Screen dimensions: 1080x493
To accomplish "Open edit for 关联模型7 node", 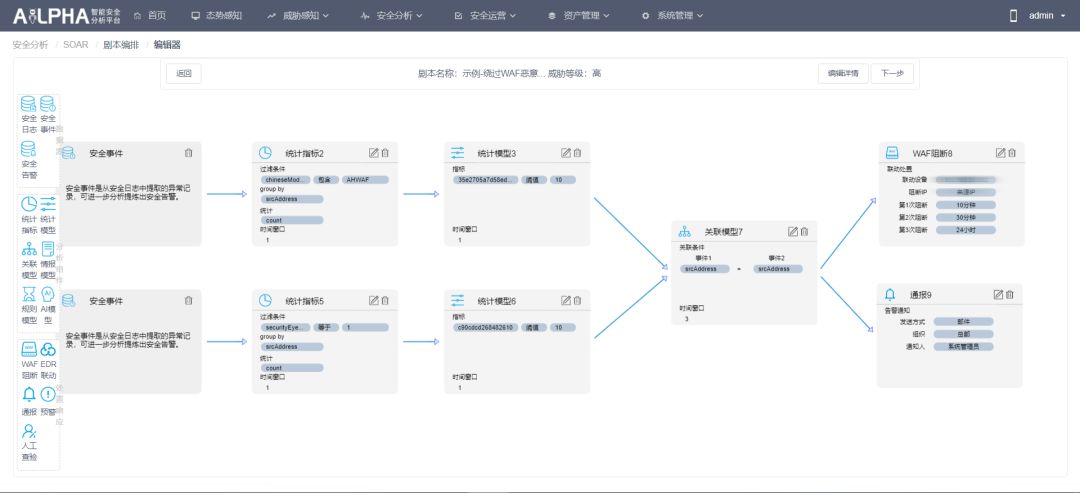I will (x=793, y=231).
